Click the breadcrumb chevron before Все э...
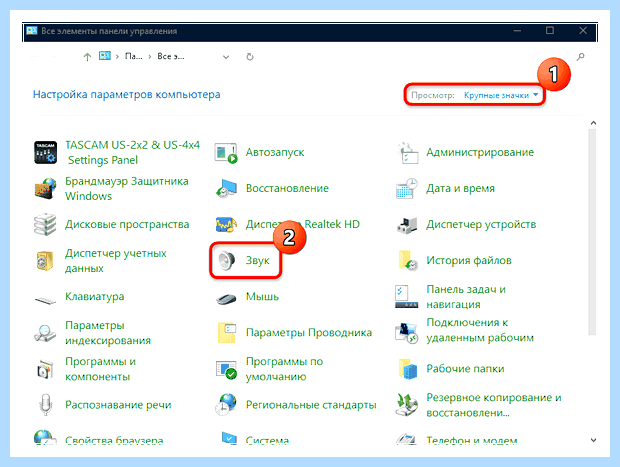Viewport: 620px width, 467px height. click(x=150, y=57)
